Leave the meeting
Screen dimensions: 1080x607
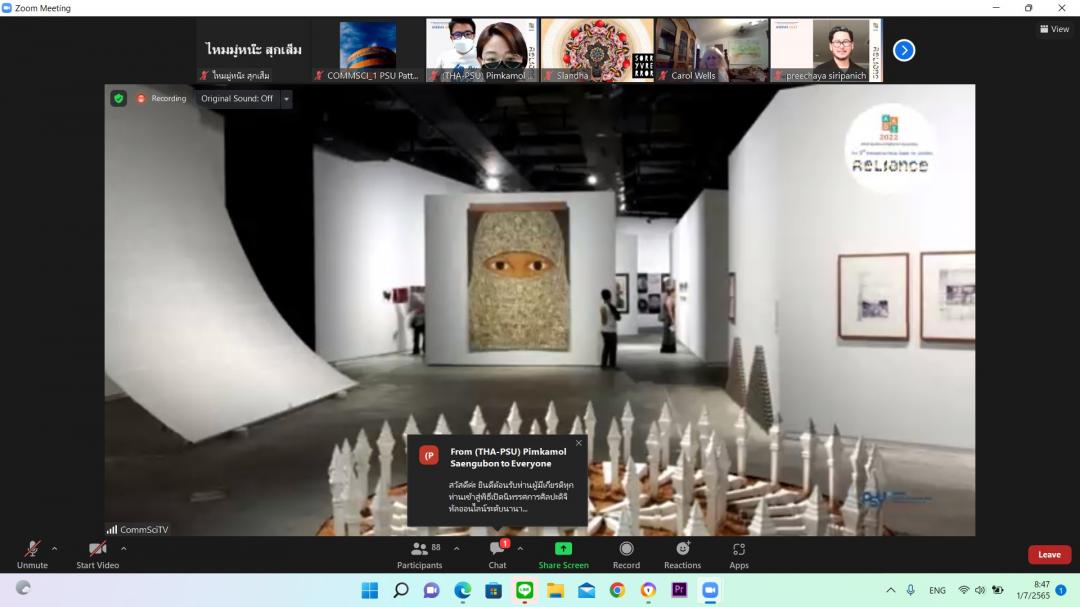point(1049,555)
